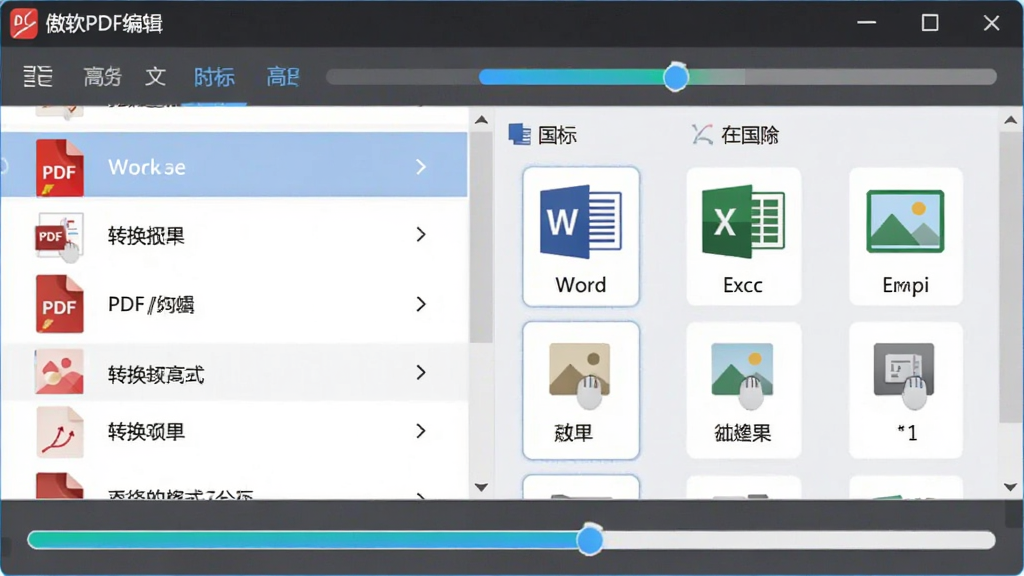
Task: Open the hamburger list menu icon
Action: pyautogui.click(x=38, y=76)
